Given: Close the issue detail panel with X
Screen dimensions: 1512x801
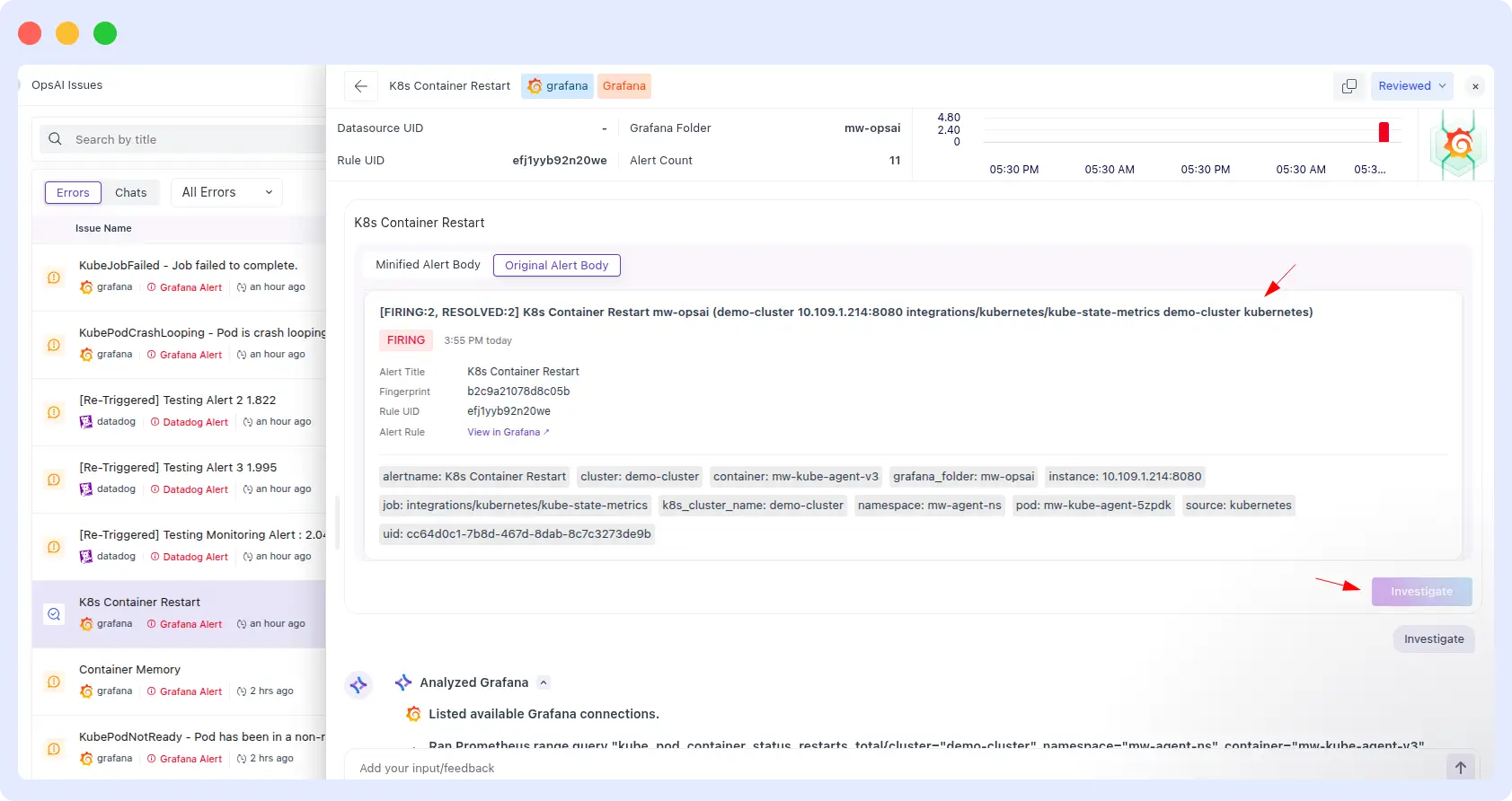Looking at the screenshot, I should [x=1475, y=86].
